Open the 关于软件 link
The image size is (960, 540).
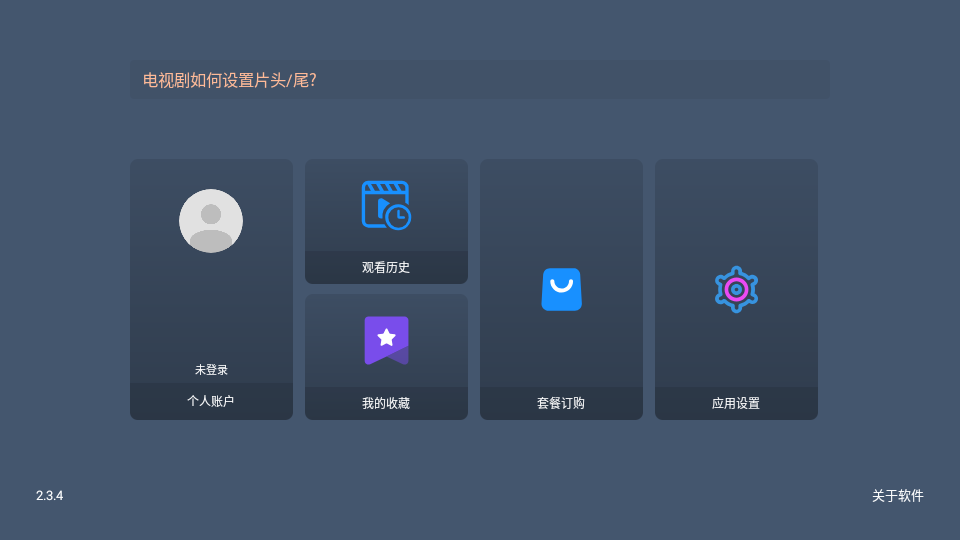coord(897,496)
